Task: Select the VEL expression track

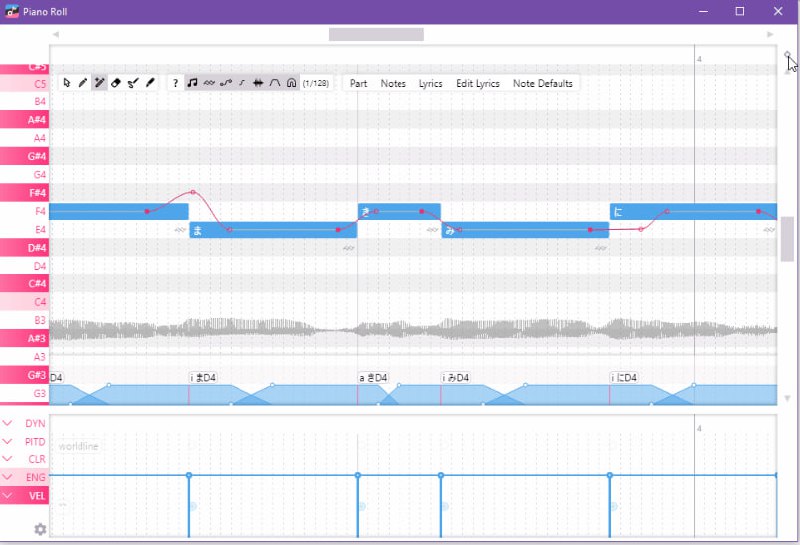Action: click(x=34, y=496)
